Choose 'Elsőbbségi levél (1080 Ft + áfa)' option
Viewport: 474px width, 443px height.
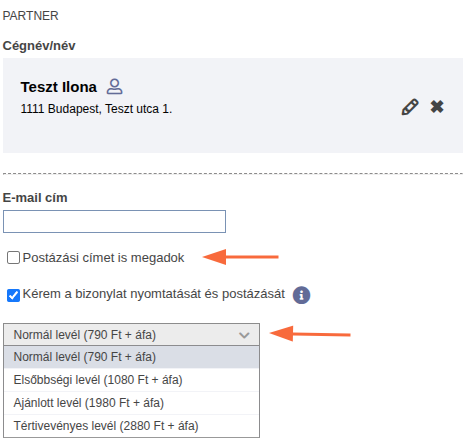(x=131, y=380)
